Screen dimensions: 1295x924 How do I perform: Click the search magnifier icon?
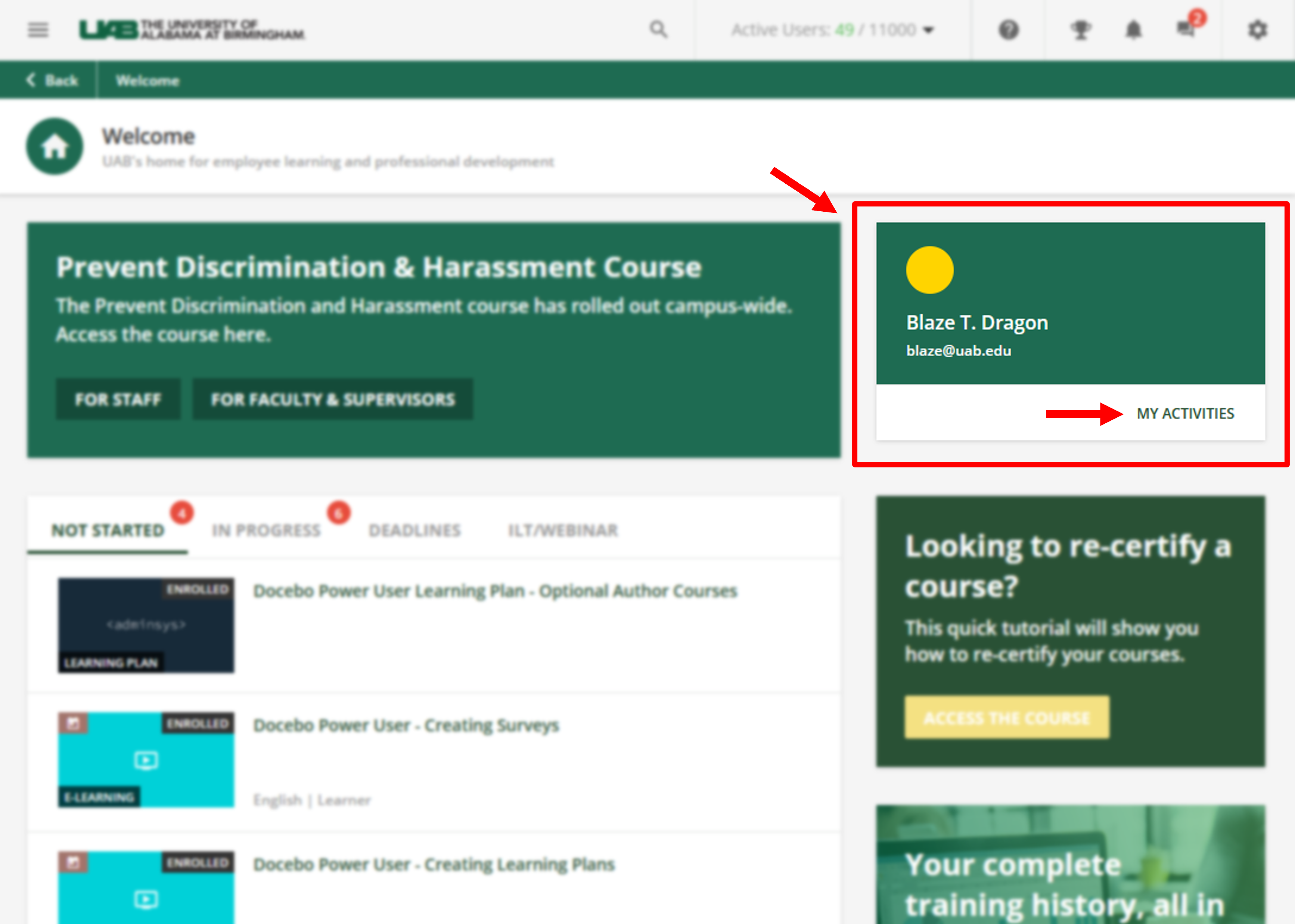[x=658, y=29]
